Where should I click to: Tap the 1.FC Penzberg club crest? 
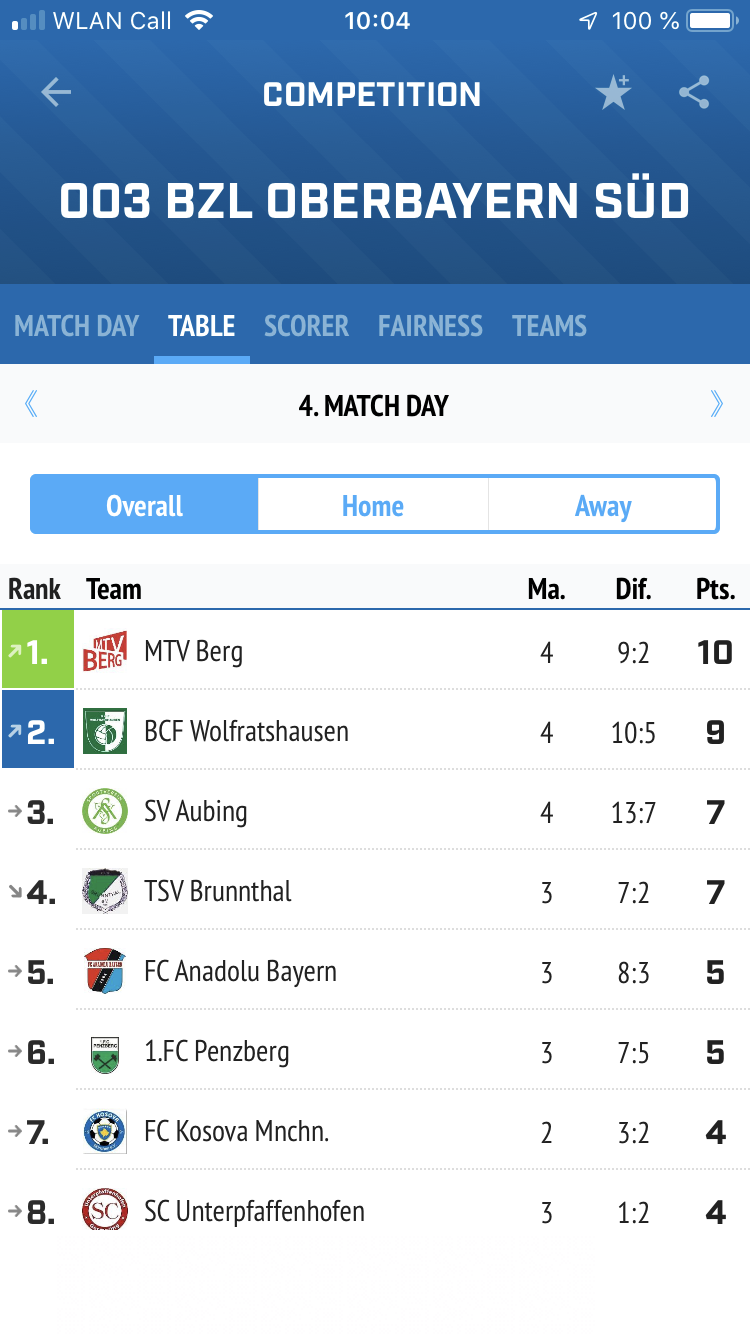(x=105, y=1052)
